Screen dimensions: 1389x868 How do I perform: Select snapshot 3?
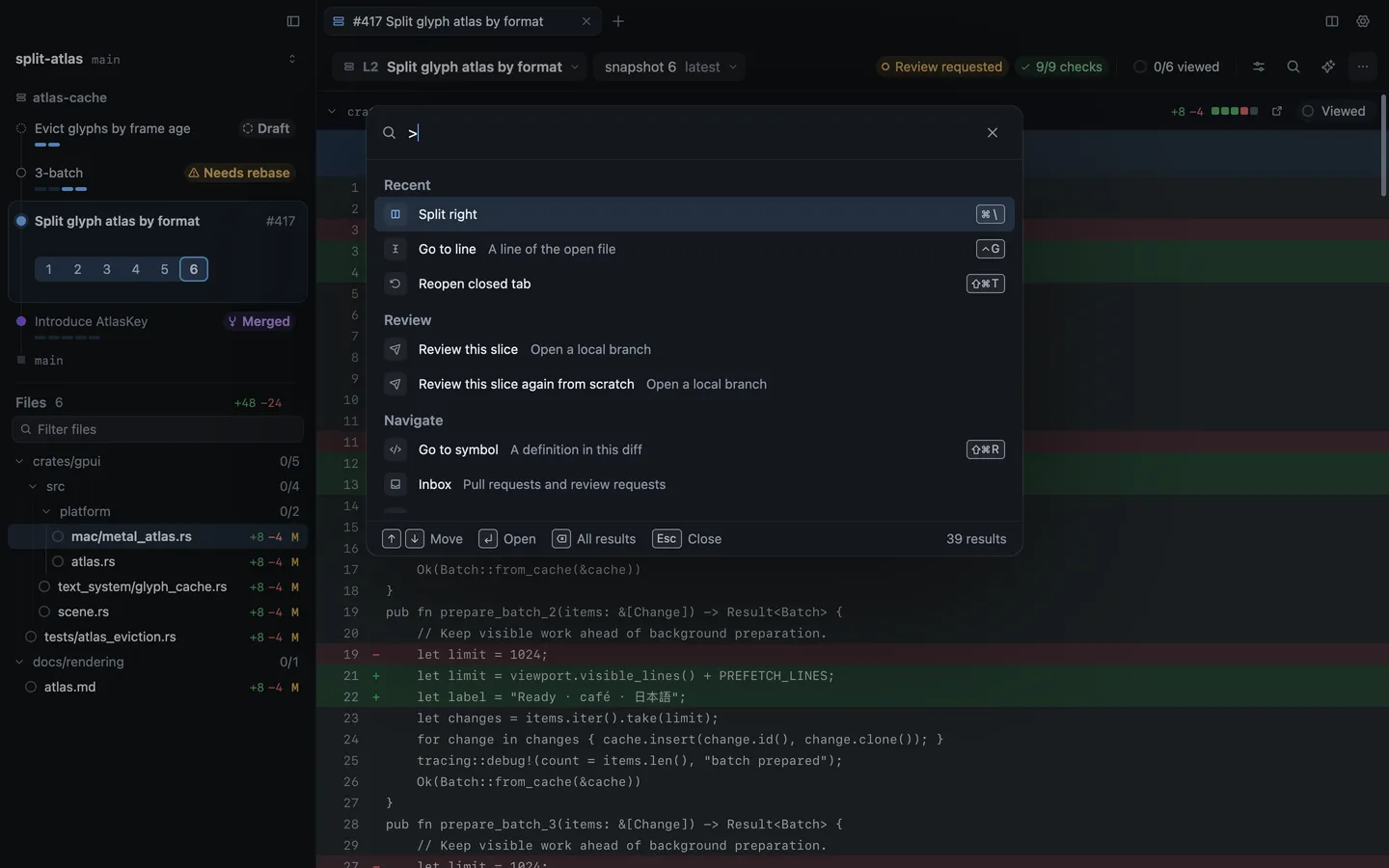pyautogui.click(x=107, y=269)
